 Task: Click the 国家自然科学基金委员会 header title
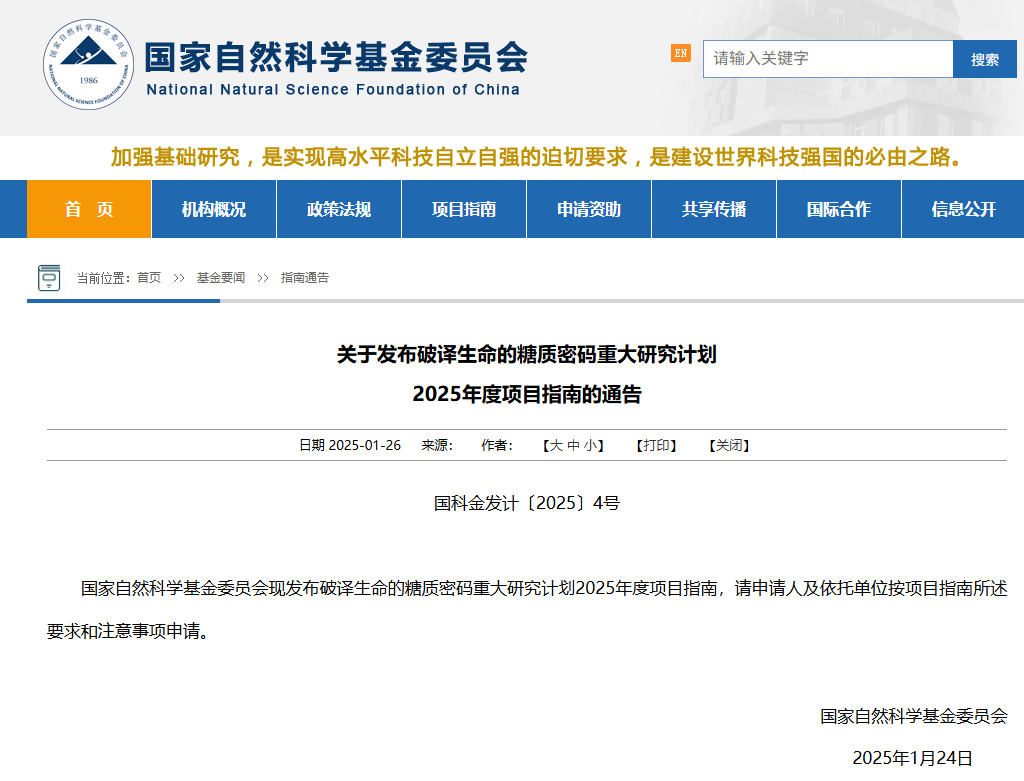click(336, 57)
